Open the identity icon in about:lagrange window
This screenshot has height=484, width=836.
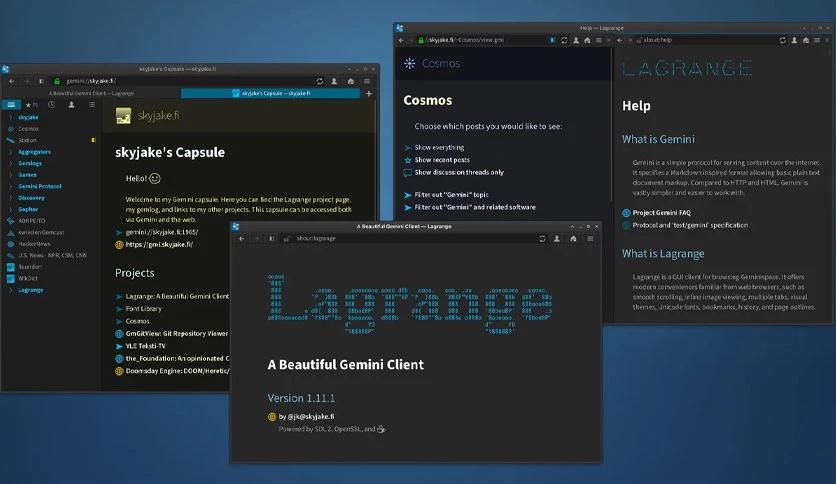(x=557, y=239)
